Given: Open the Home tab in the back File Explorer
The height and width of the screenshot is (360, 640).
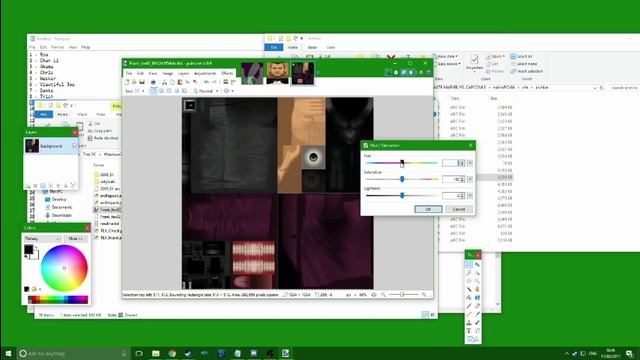Looking at the screenshot, I should click(293, 47).
